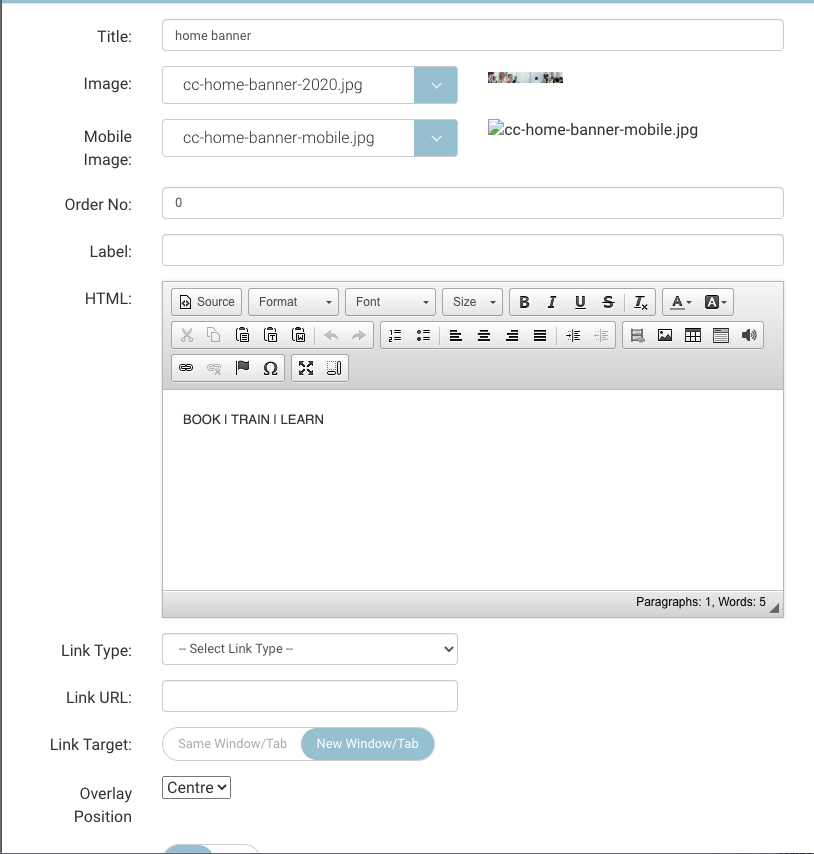Click the Source button in the editor
Screen dimensions: 814x854
tap(205, 302)
